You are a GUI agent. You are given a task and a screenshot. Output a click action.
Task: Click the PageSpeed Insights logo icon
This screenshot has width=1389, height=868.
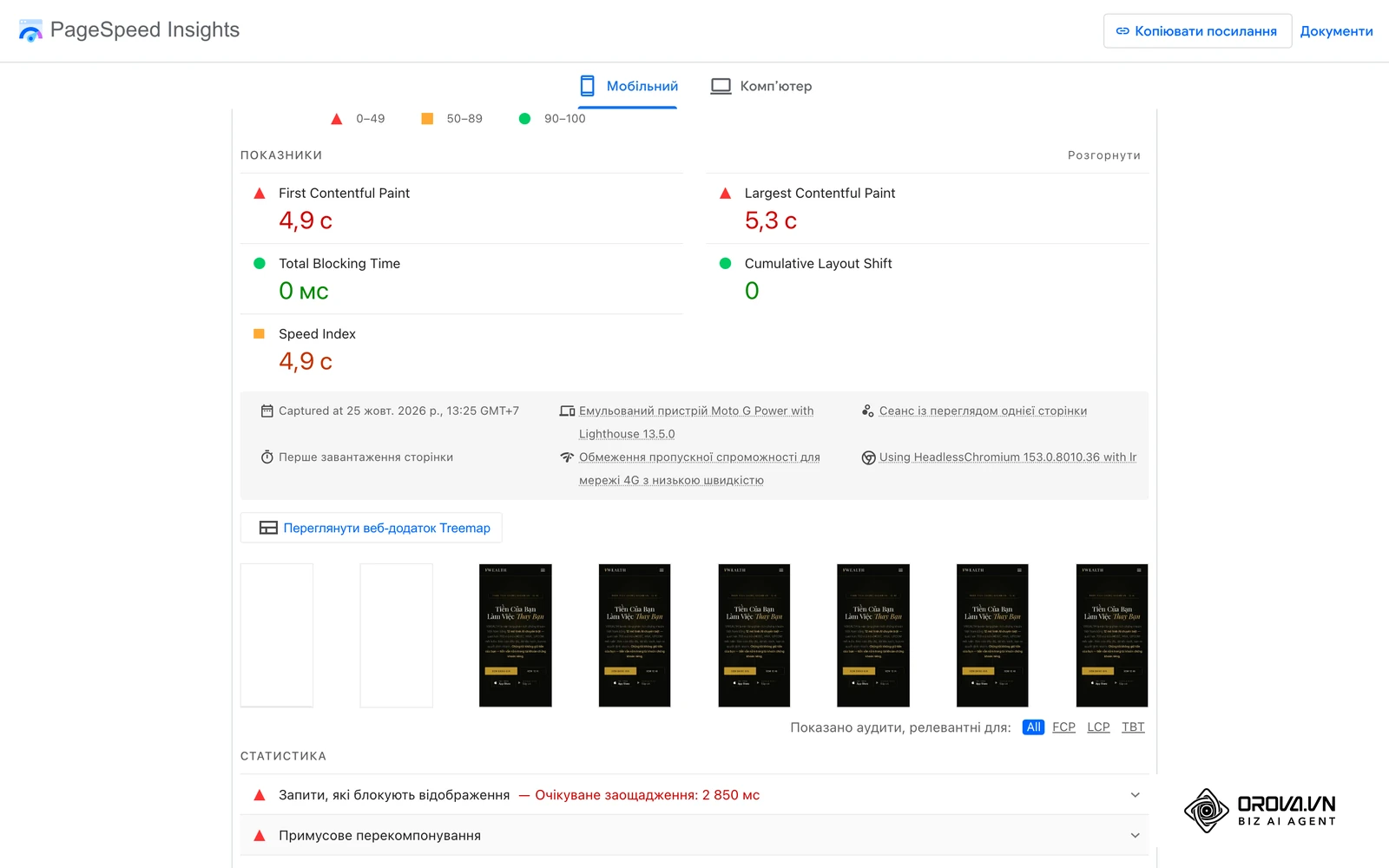point(30,30)
